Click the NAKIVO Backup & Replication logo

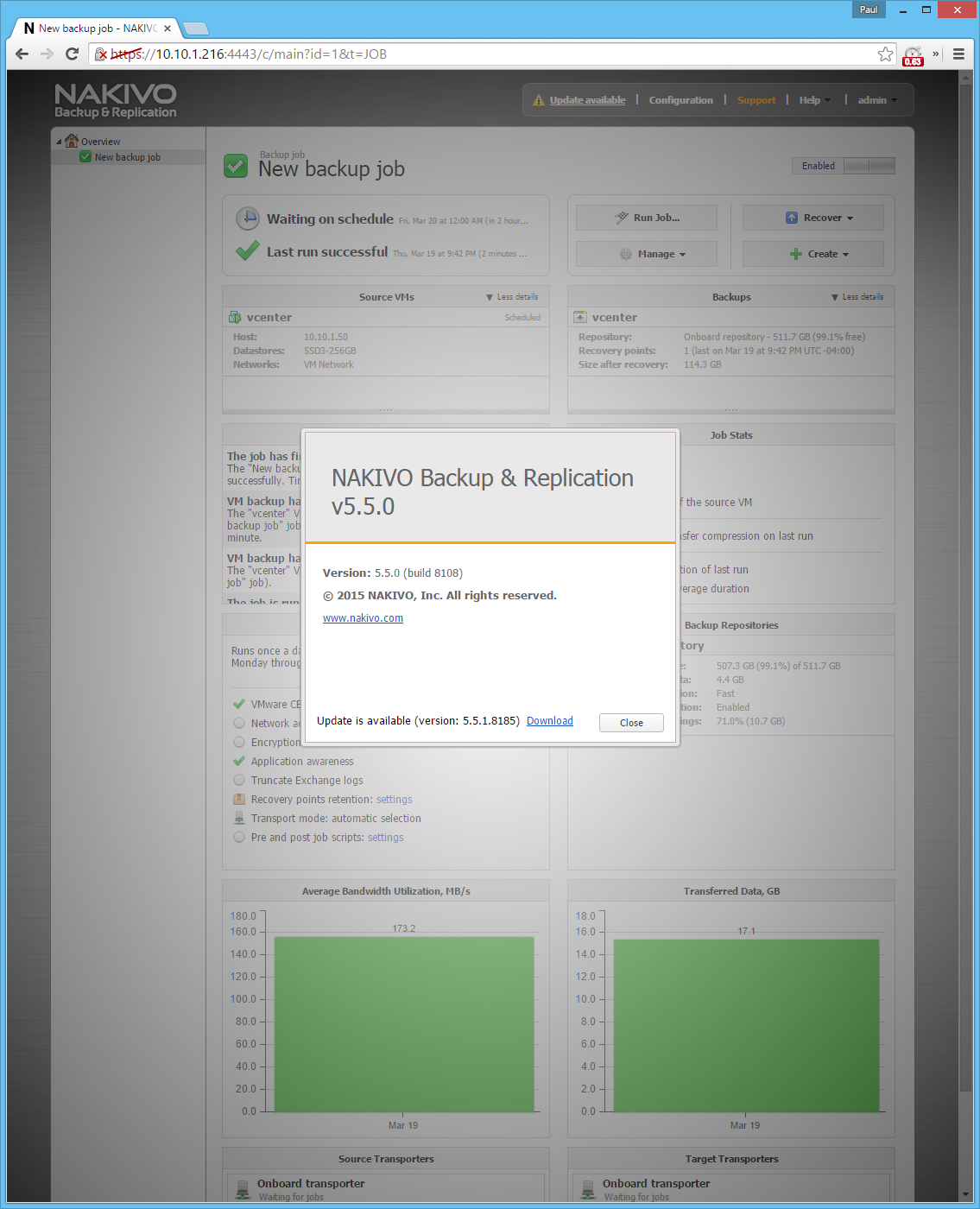click(x=116, y=101)
